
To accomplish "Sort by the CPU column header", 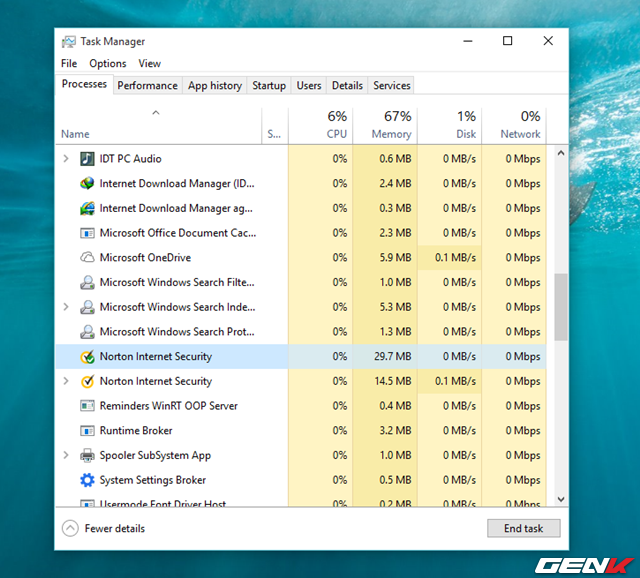I will (320, 126).
